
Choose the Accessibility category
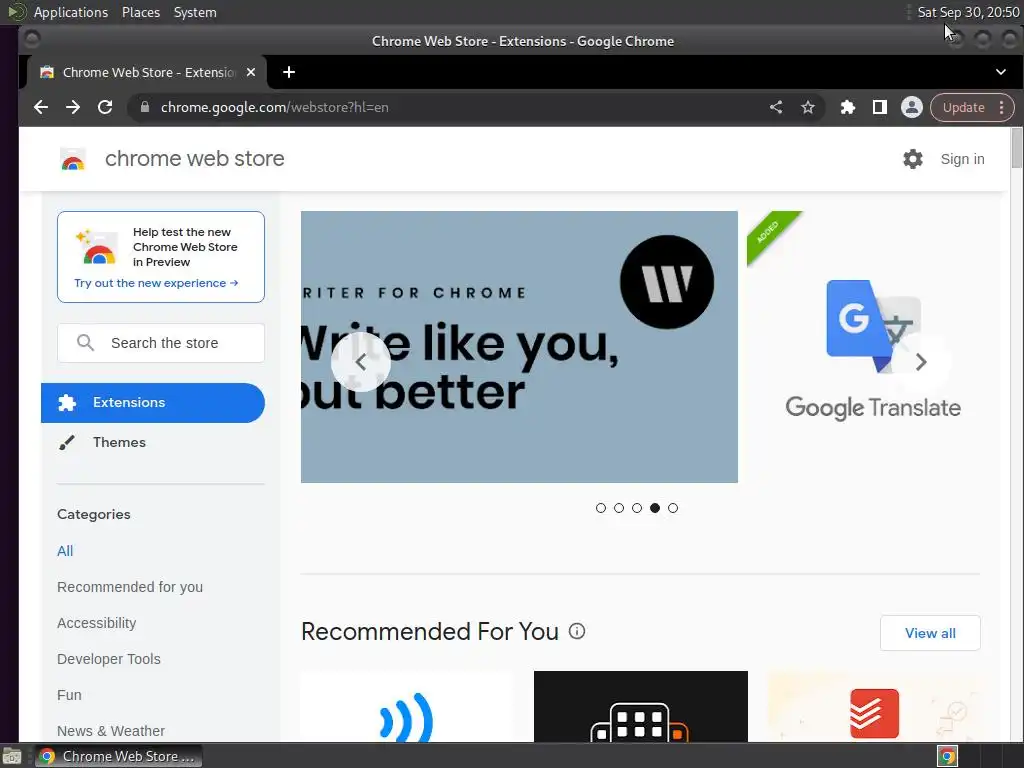[97, 623]
